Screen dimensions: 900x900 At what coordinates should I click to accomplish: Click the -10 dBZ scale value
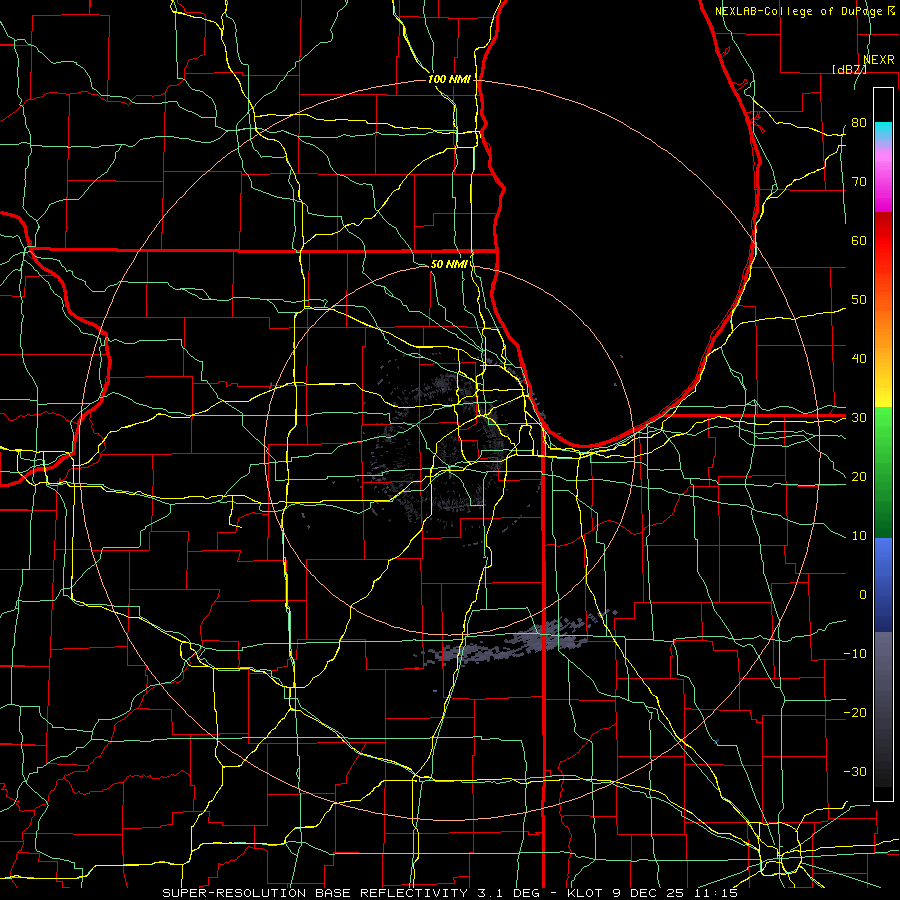coord(855,654)
